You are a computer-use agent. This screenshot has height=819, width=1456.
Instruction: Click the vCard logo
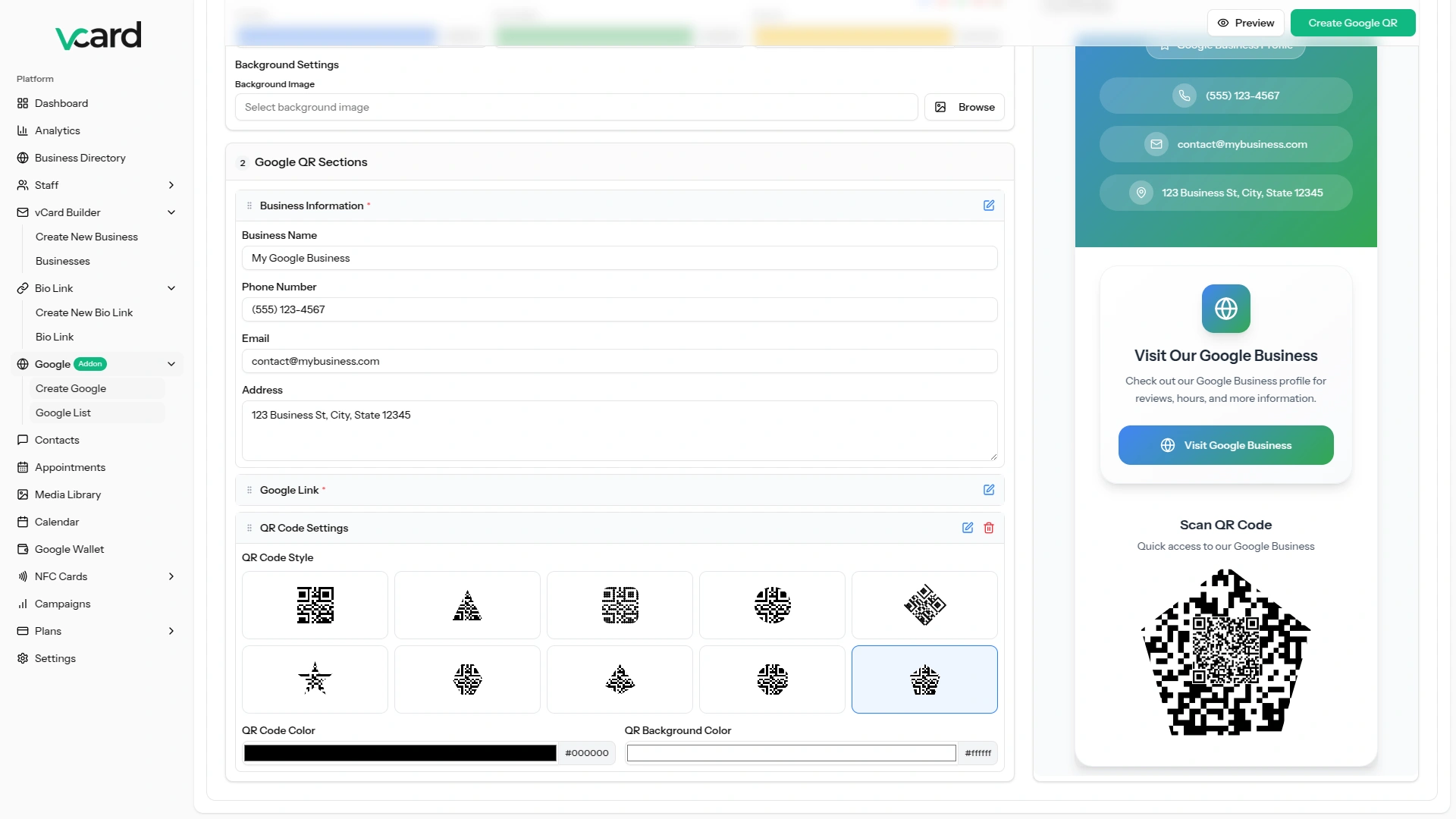[x=99, y=35]
